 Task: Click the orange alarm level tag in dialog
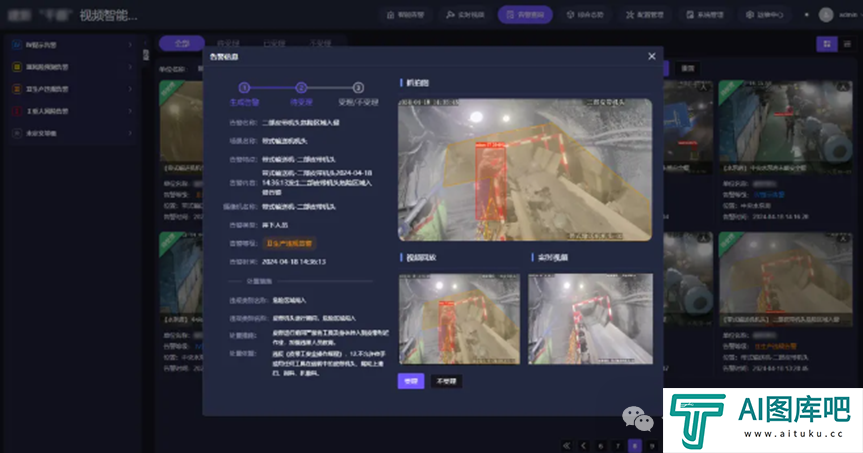click(x=289, y=243)
